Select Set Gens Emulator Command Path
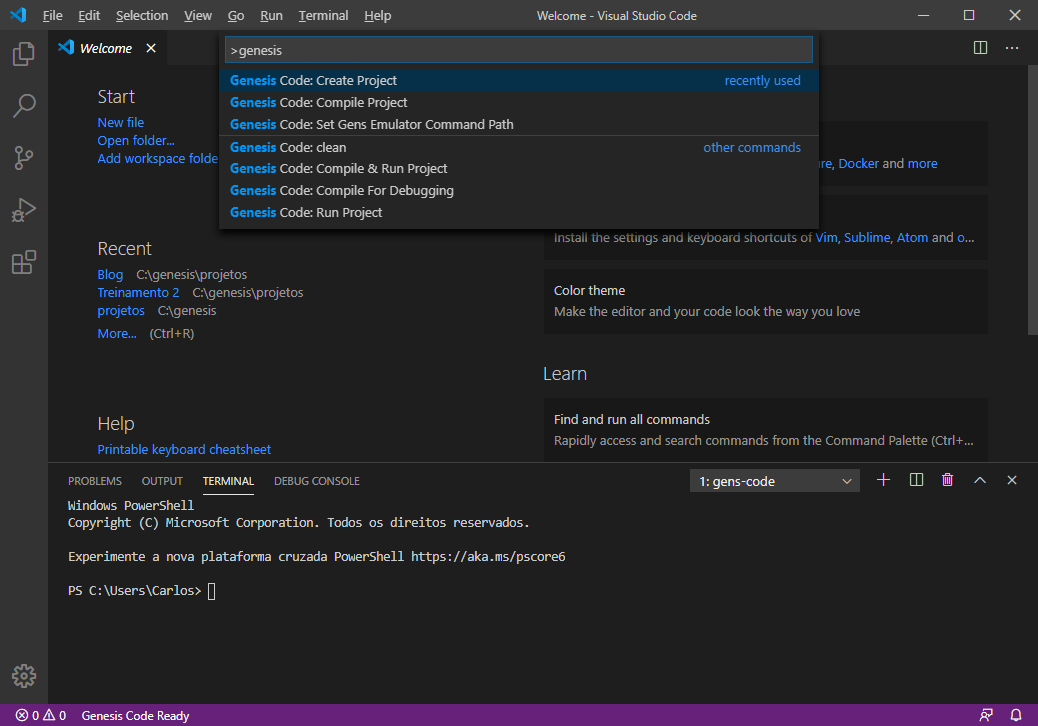This screenshot has width=1038, height=726. click(x=518, y=124)
